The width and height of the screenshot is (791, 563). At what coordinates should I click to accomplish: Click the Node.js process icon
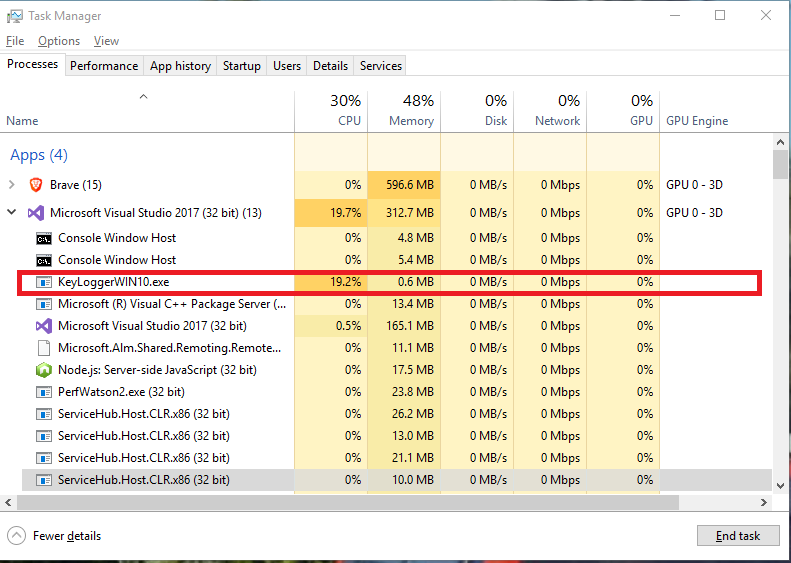tap(44, 370)
